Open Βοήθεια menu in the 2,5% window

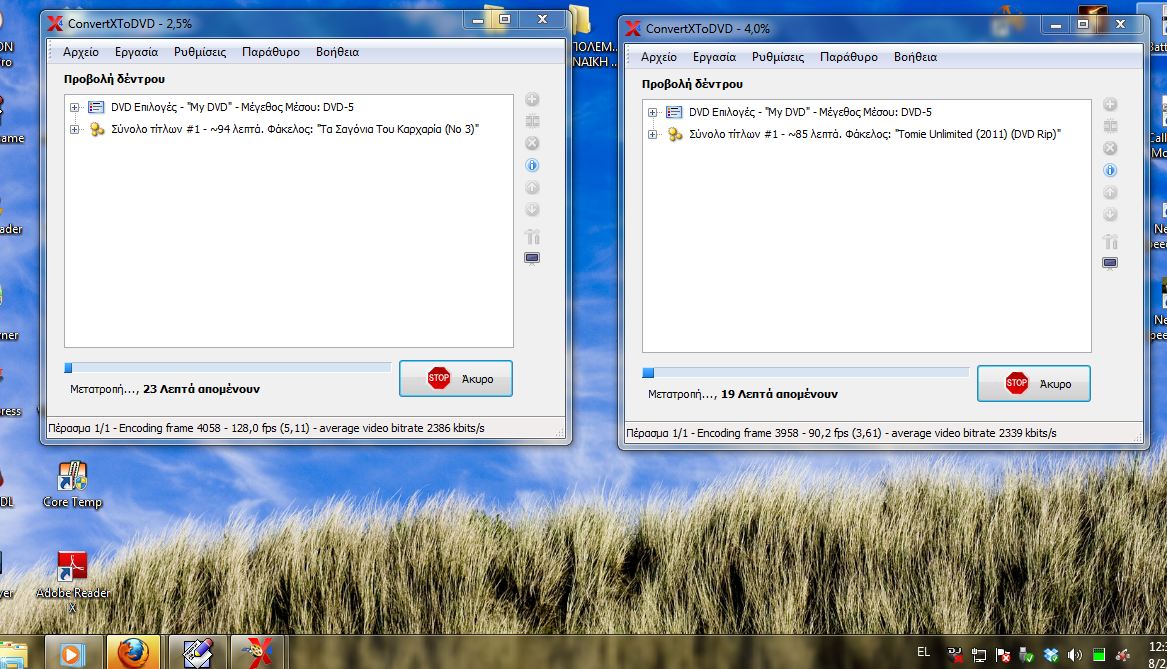pos(337,52)
